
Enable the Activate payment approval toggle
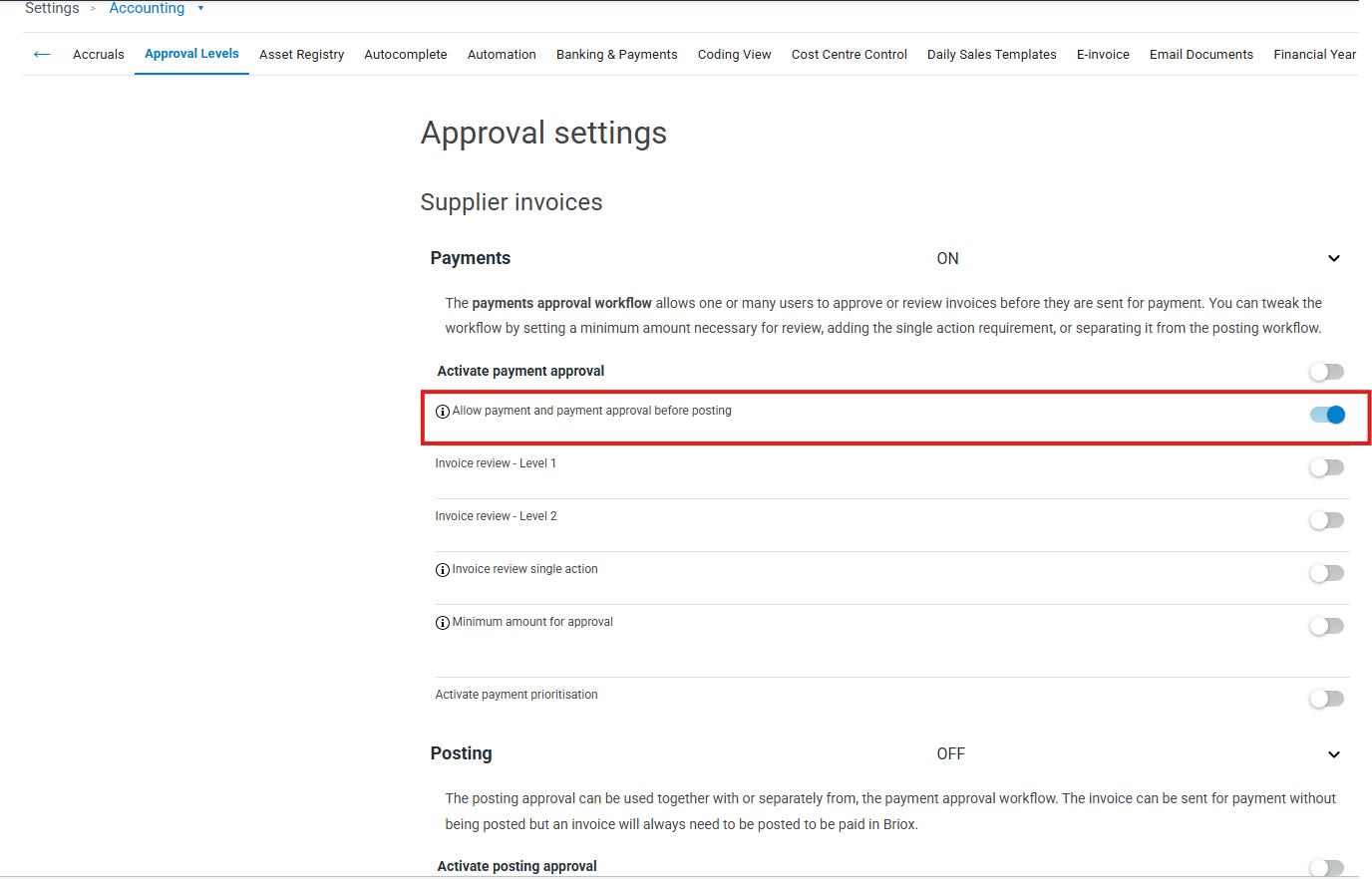[x=1326, y=372]
